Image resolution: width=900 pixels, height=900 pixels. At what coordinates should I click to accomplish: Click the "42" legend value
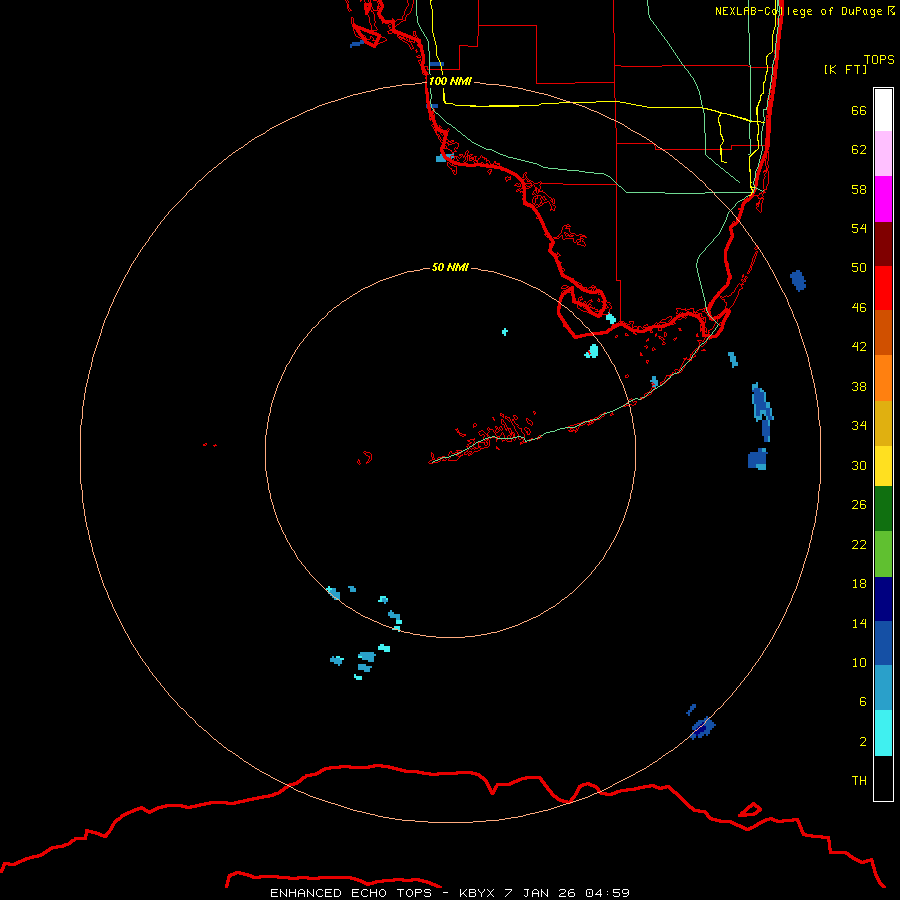859,347
